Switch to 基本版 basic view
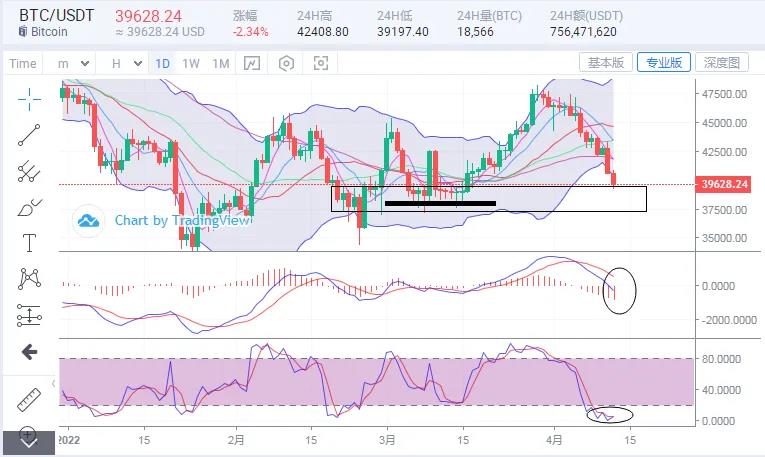 coord(605,62)
